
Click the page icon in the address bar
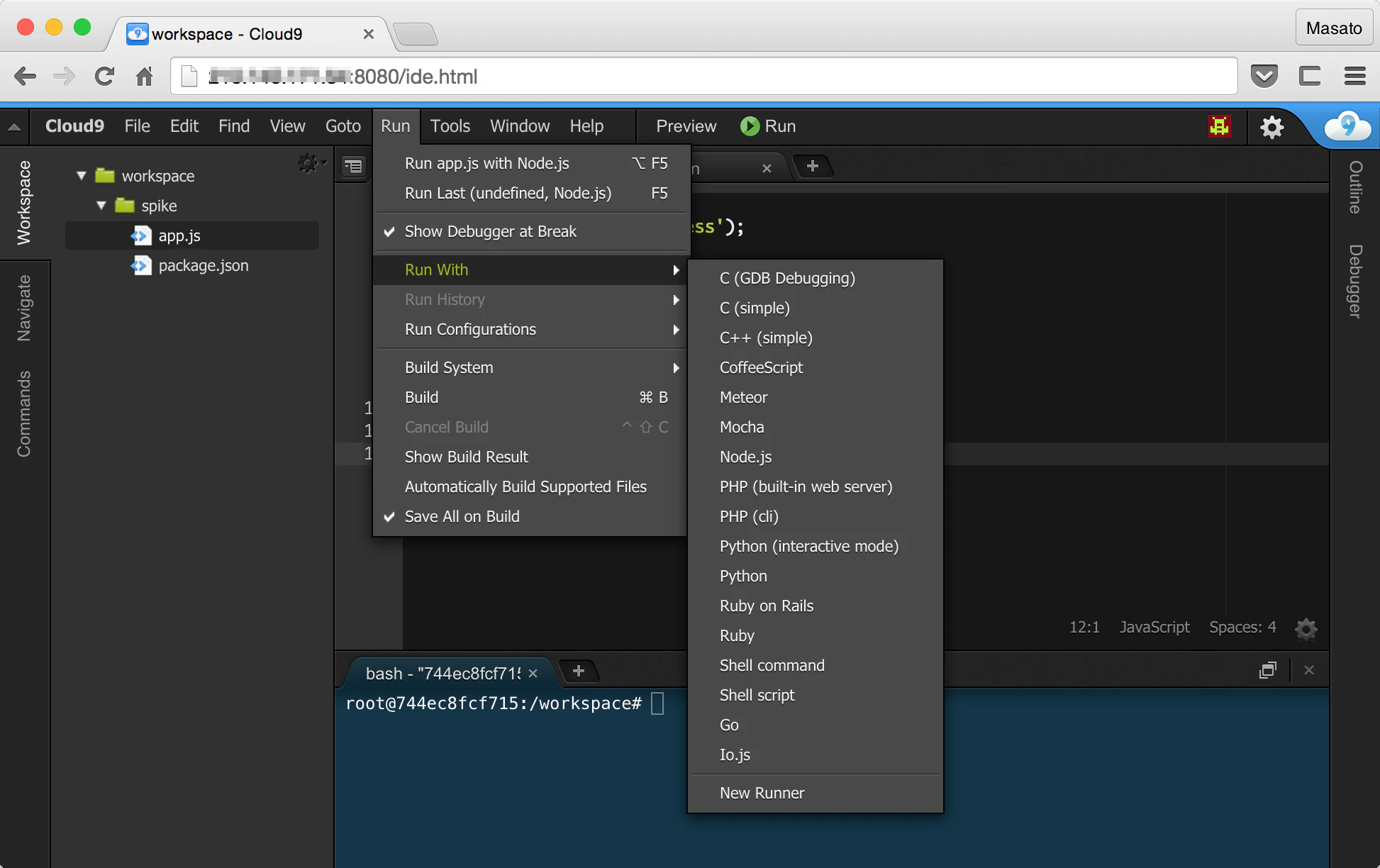pyautogui.click(x=189, y=76)
